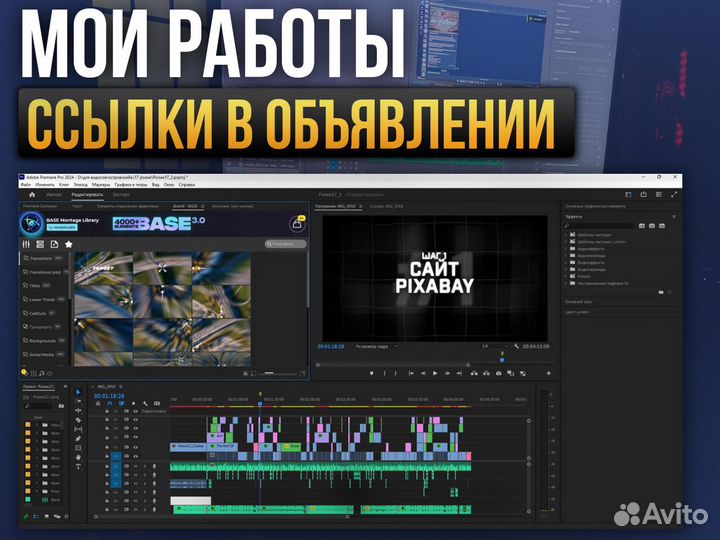Open playback resolution 1/4 dropdown
720x540 pixels.
click(x=494, y=346)
